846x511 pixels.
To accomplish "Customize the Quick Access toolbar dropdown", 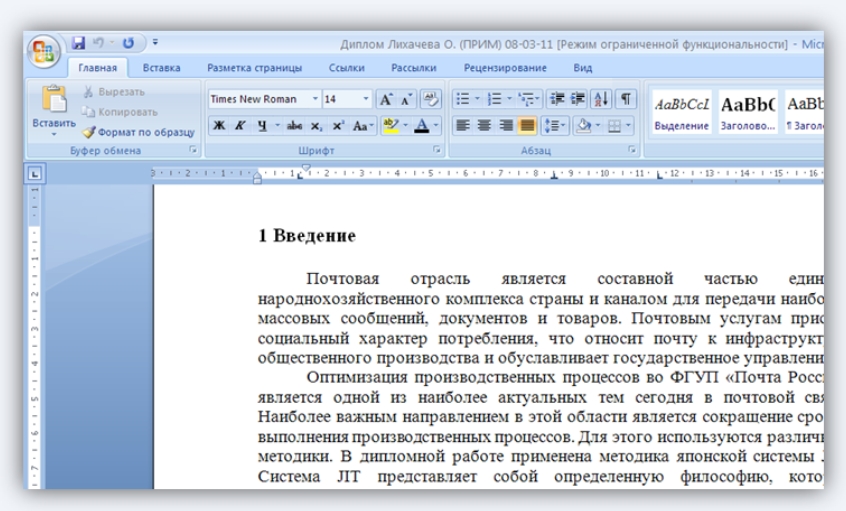I will (x=155, y=42).
